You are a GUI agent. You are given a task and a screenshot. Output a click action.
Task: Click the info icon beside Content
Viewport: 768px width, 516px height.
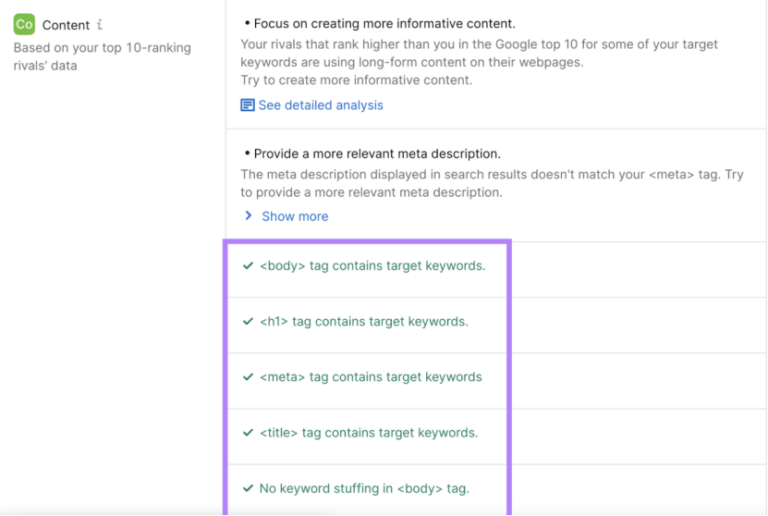point(99,25)
